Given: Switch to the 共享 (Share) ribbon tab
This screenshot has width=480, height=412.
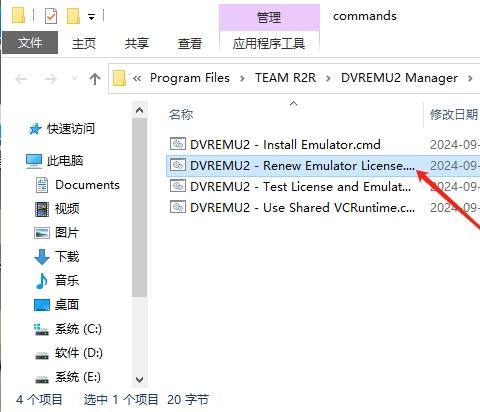Looking at the screenshot, I should (x=137, y=43).
